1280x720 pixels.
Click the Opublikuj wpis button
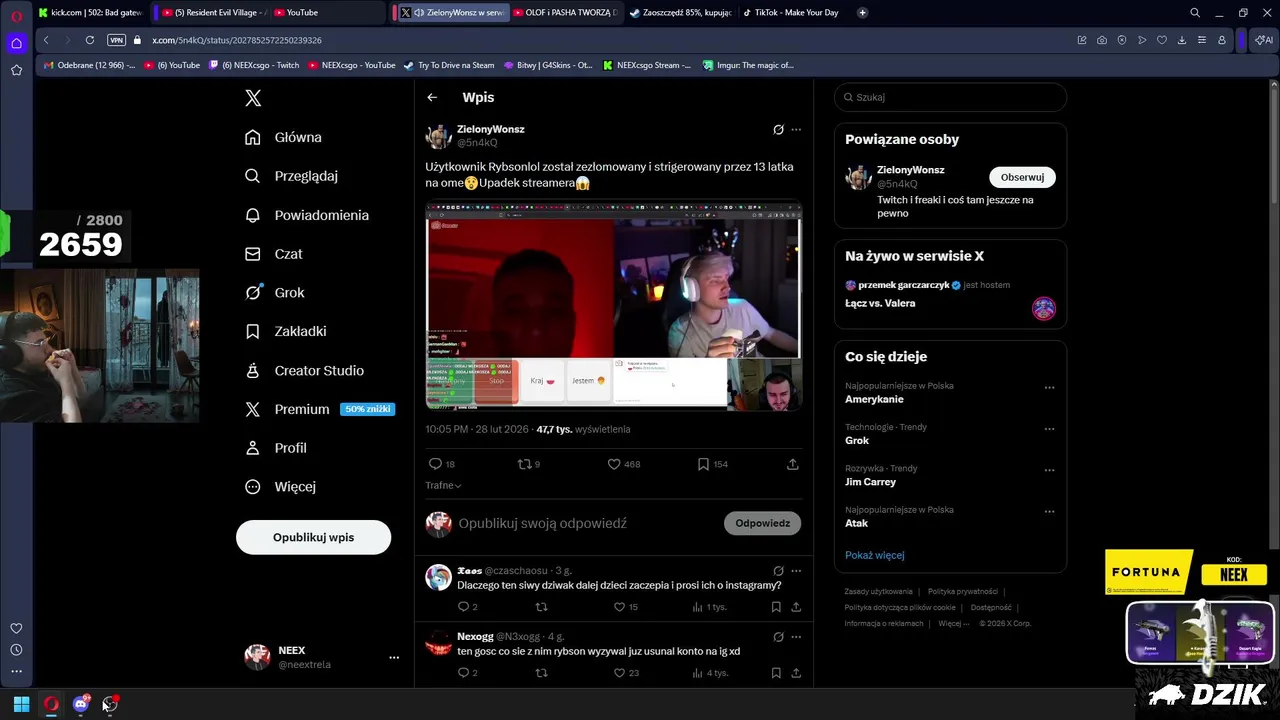[313, 537]
